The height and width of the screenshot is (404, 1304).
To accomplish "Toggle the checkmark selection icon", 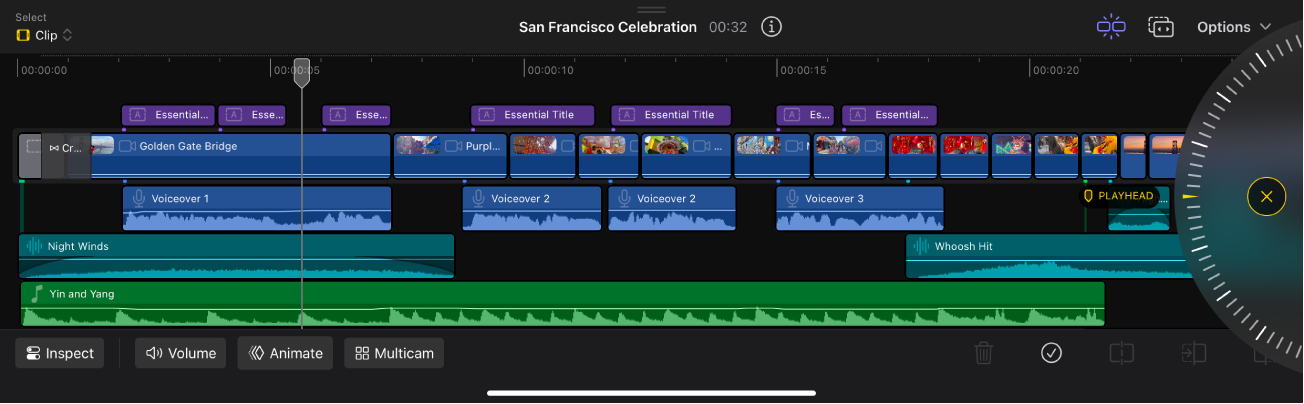I will pos(1051,353).
